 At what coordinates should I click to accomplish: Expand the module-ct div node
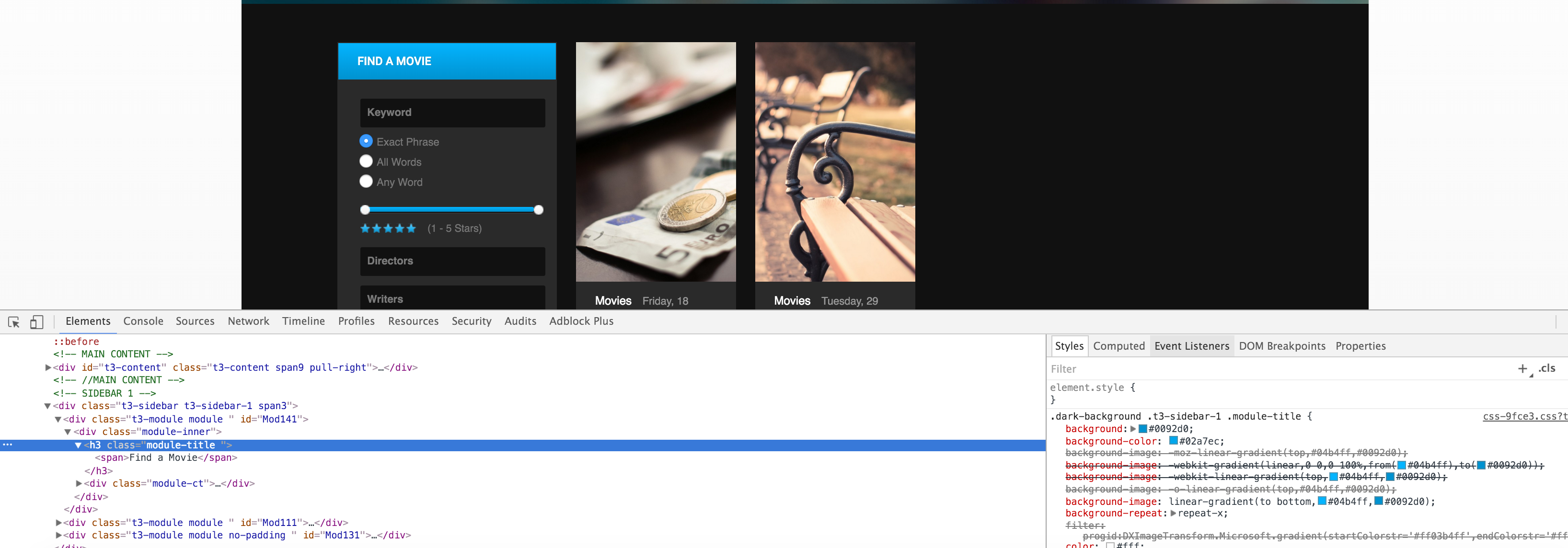point(79,483)
